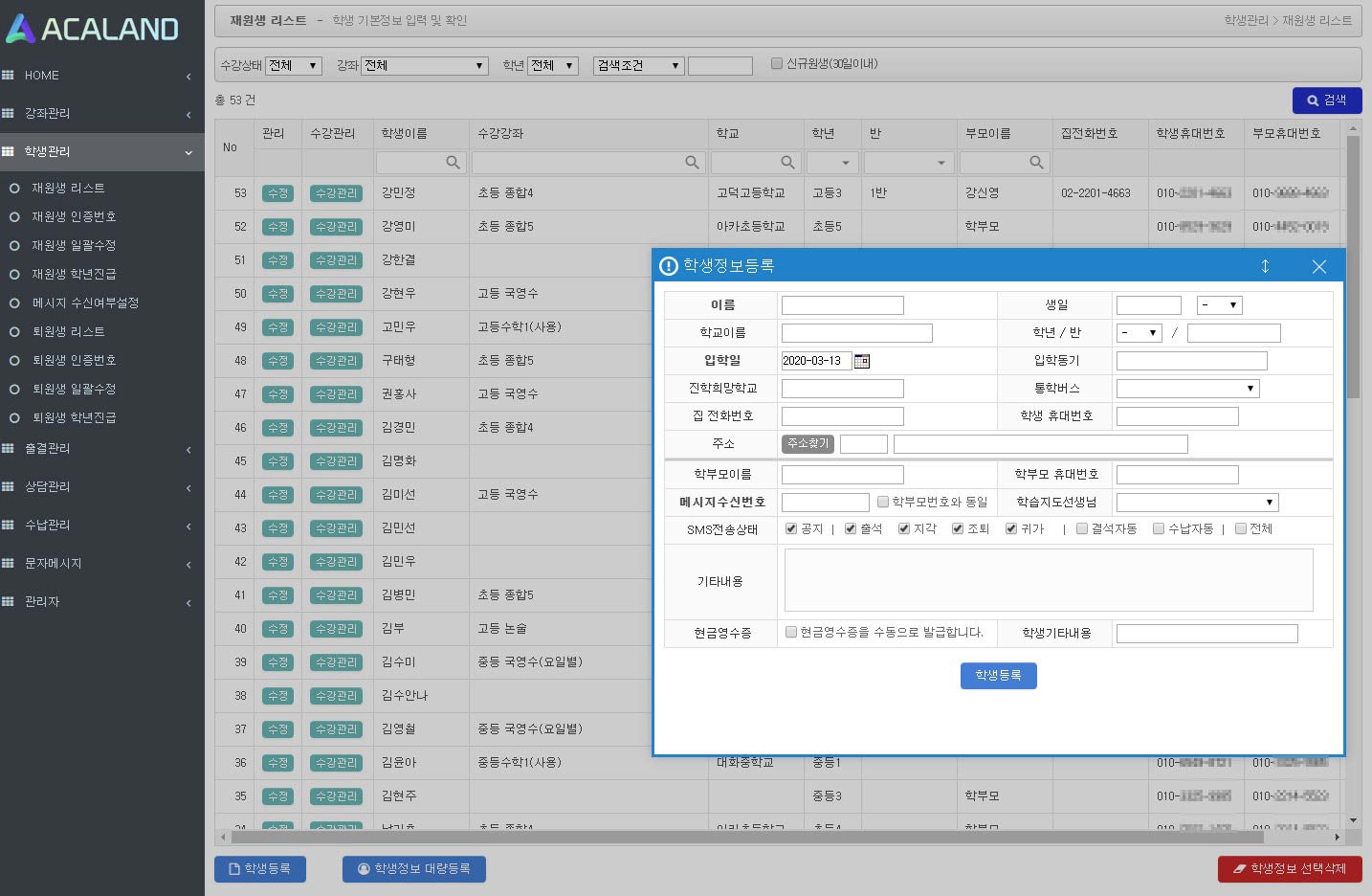The height and width of the screenshot is (896, 1372).
Task: Click search icon in 학생이름 filter
Action: click(454, 163)
